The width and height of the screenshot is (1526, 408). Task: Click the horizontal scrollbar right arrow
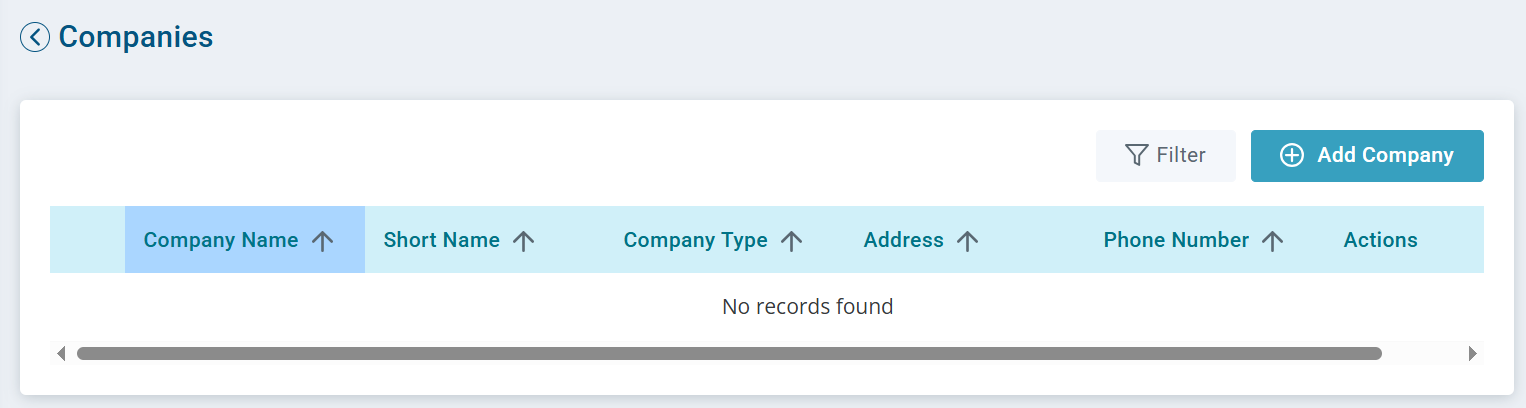tap(1472, 353)
